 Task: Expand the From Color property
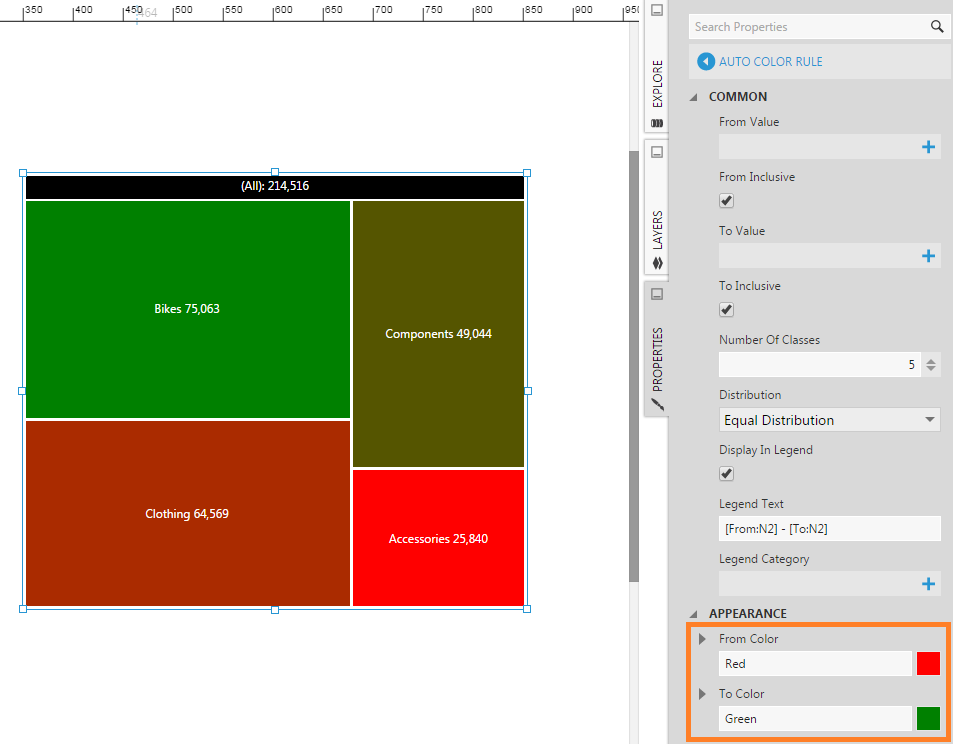[x=700, y=638]
